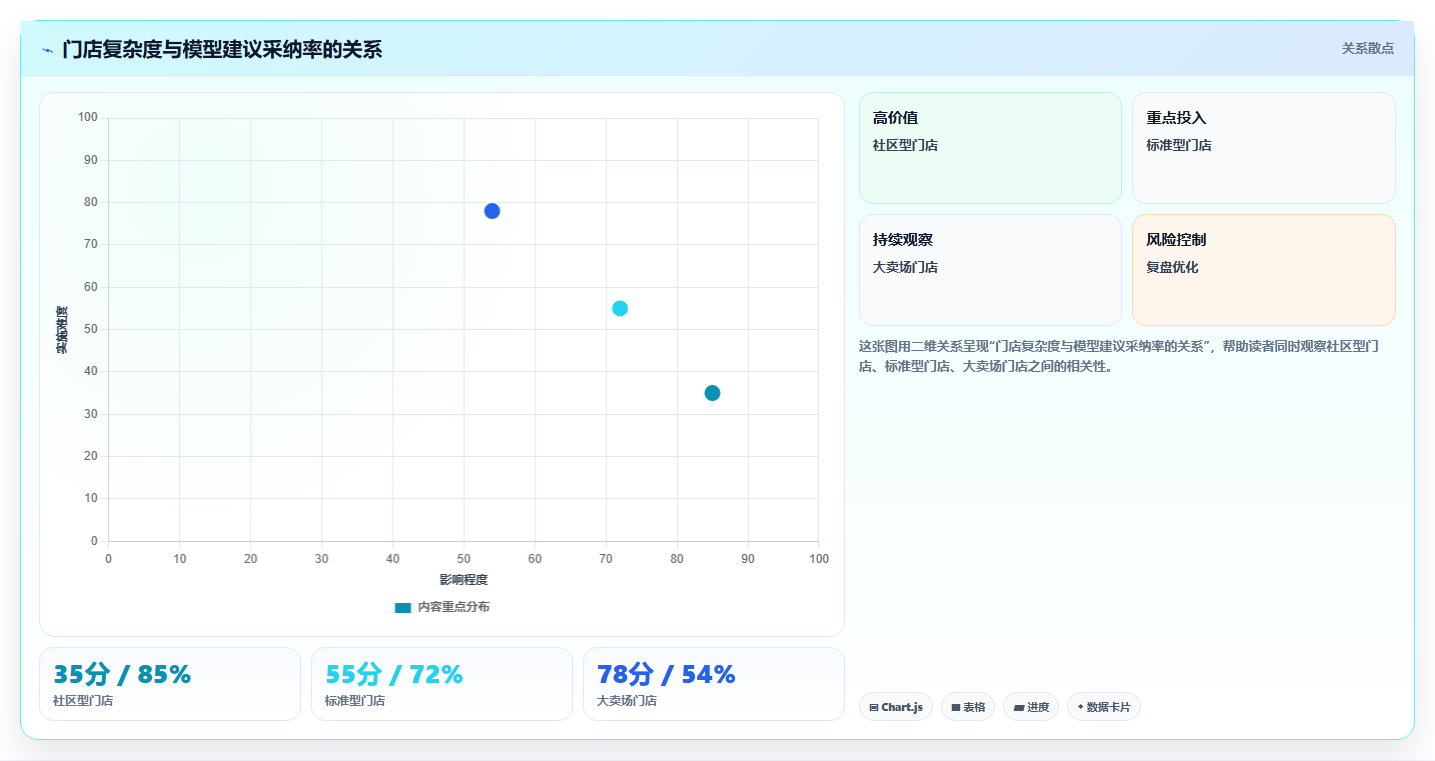1435x761 pixels.
Task: Click the 进度 tag icon
Action: tap(1018, 708)
